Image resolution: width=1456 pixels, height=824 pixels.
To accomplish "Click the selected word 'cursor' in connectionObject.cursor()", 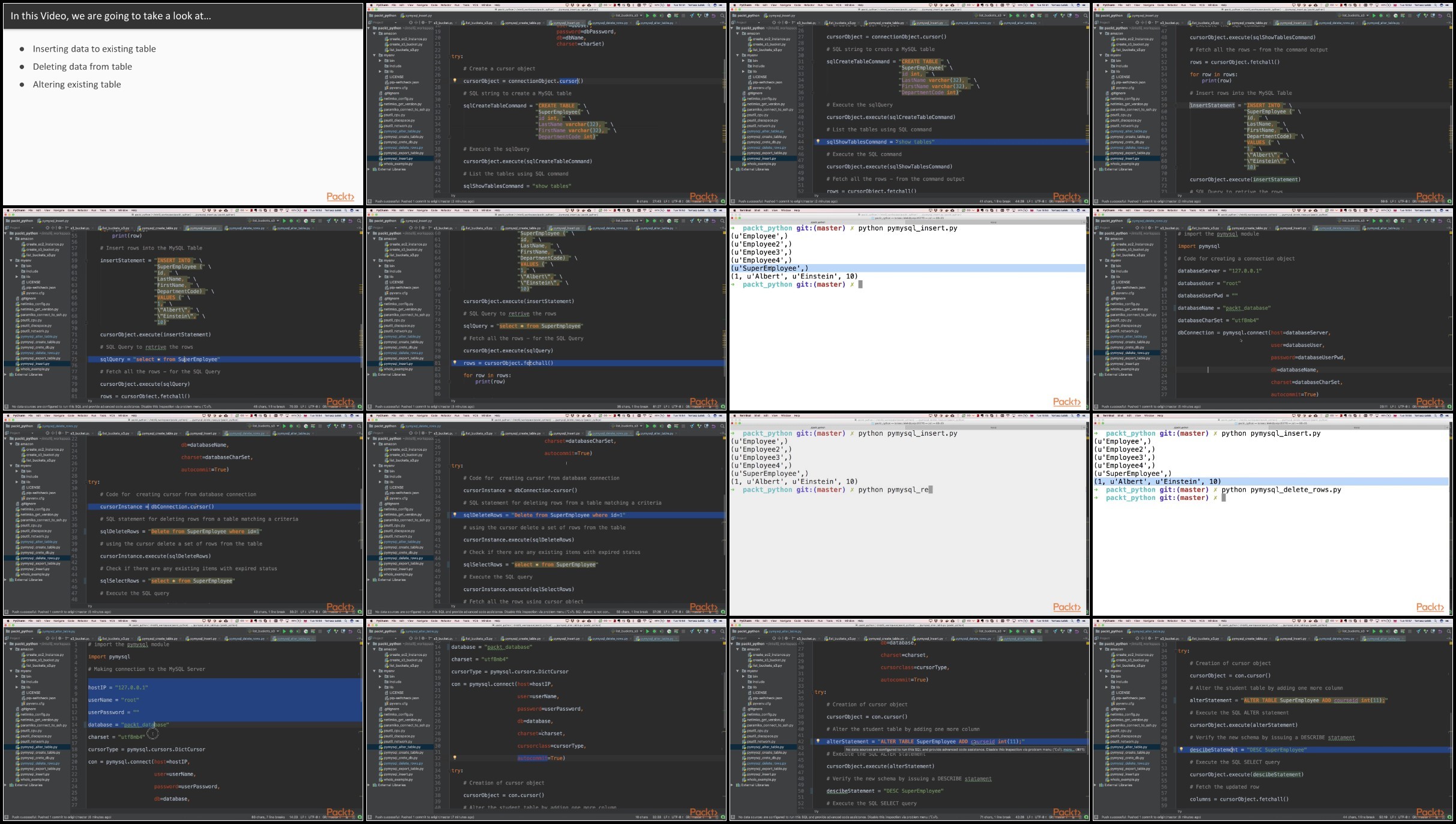I will pos(569,81).
